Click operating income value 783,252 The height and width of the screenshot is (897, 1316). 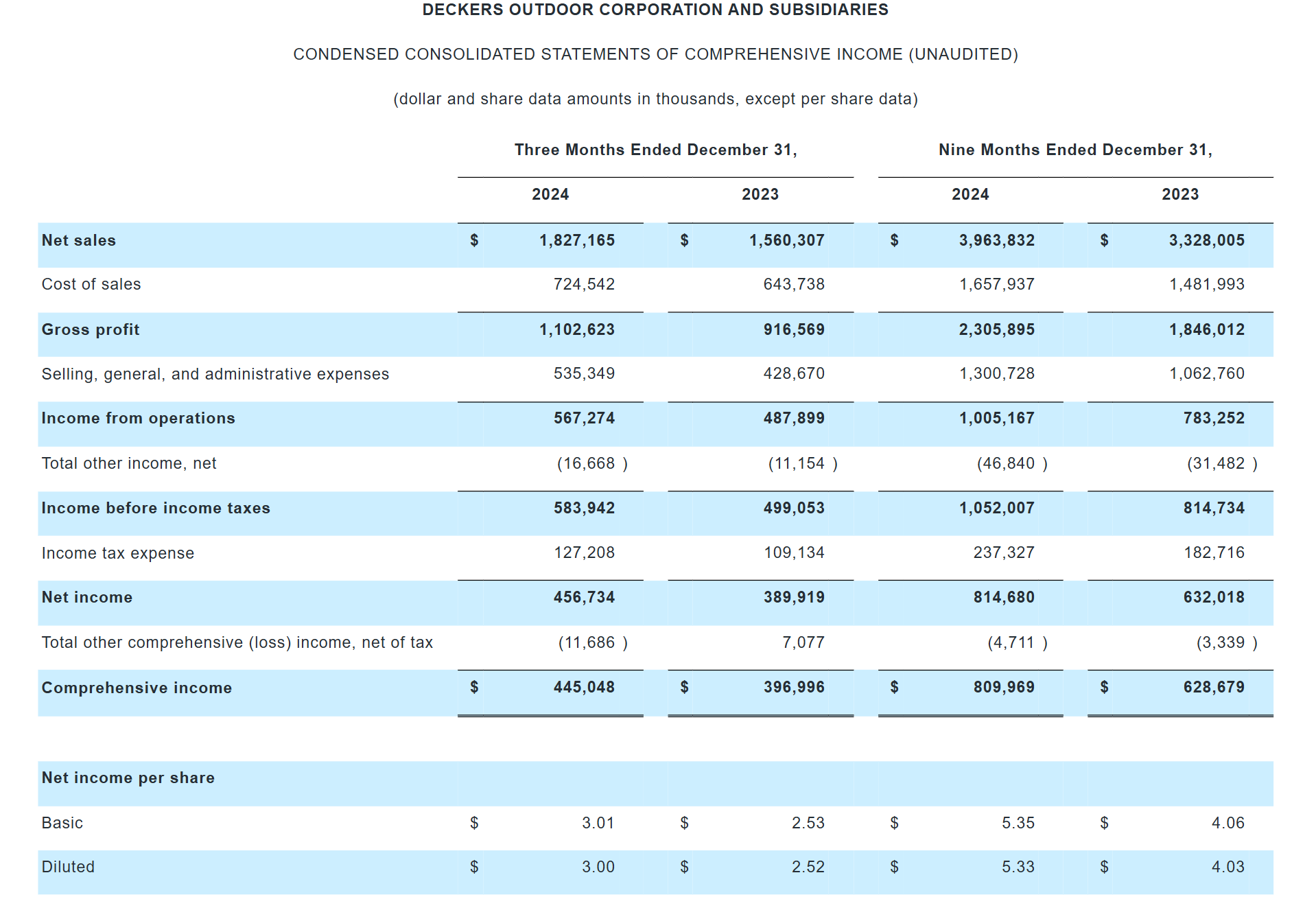pyautogui.click(x=1214, y=418)
